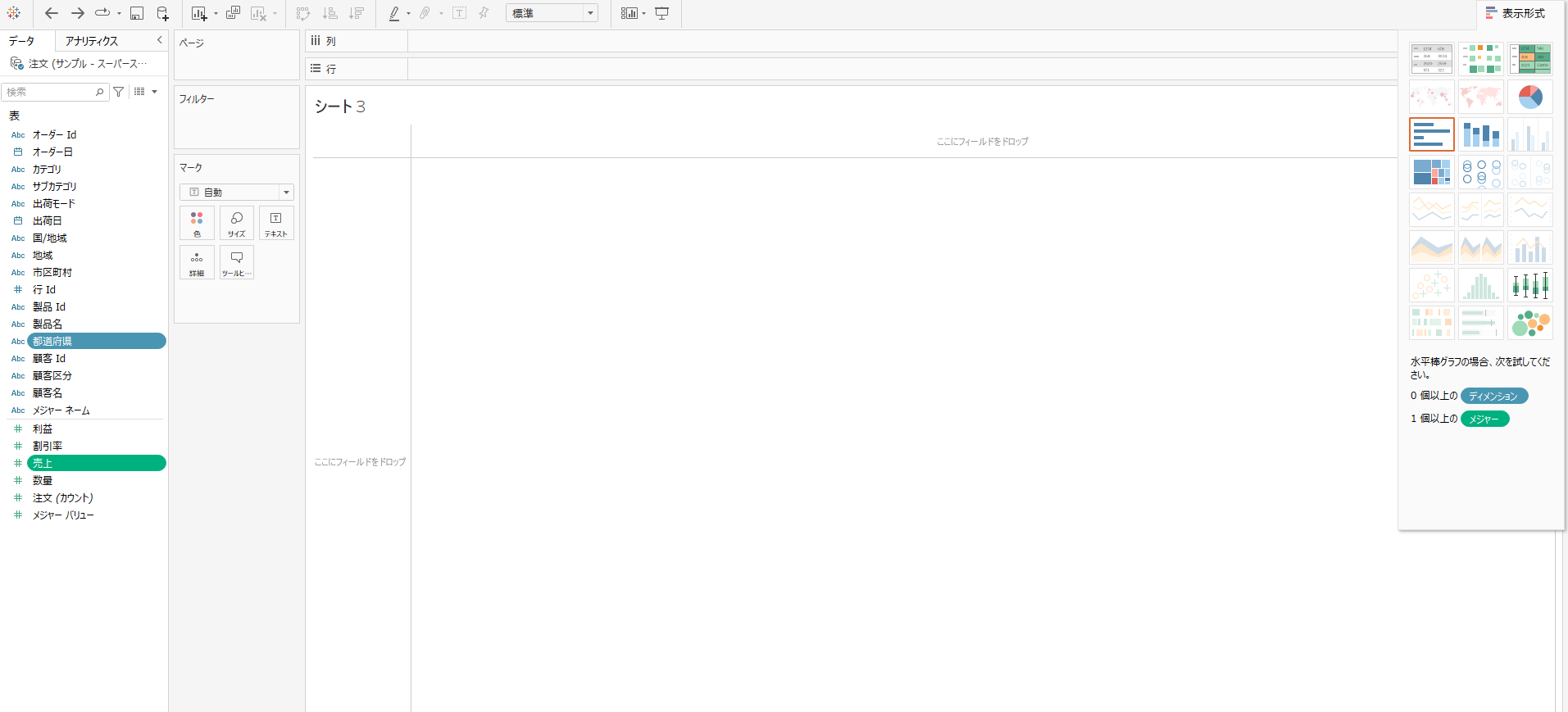Collapse the data pane with chevron
1568x712 pixels.
coord(159,40)
